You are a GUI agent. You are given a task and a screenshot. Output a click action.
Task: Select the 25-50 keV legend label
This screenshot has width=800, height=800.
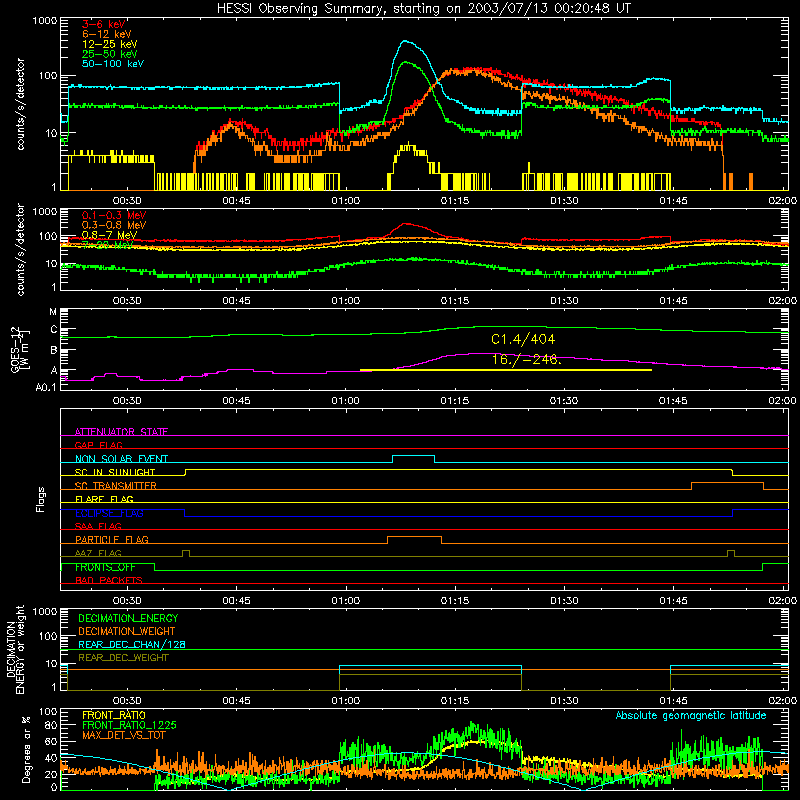pyautogui.click(x=110, y=54)
